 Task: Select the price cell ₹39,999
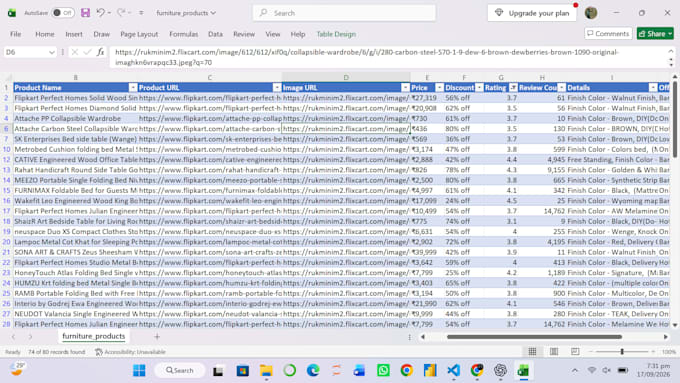[x=427, y=252]
